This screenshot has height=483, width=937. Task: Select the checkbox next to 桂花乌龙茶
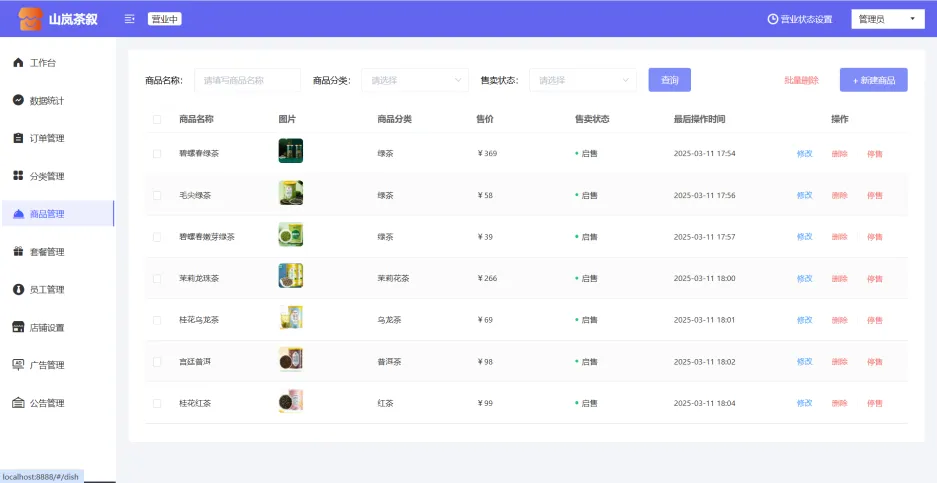coord(157,320)
